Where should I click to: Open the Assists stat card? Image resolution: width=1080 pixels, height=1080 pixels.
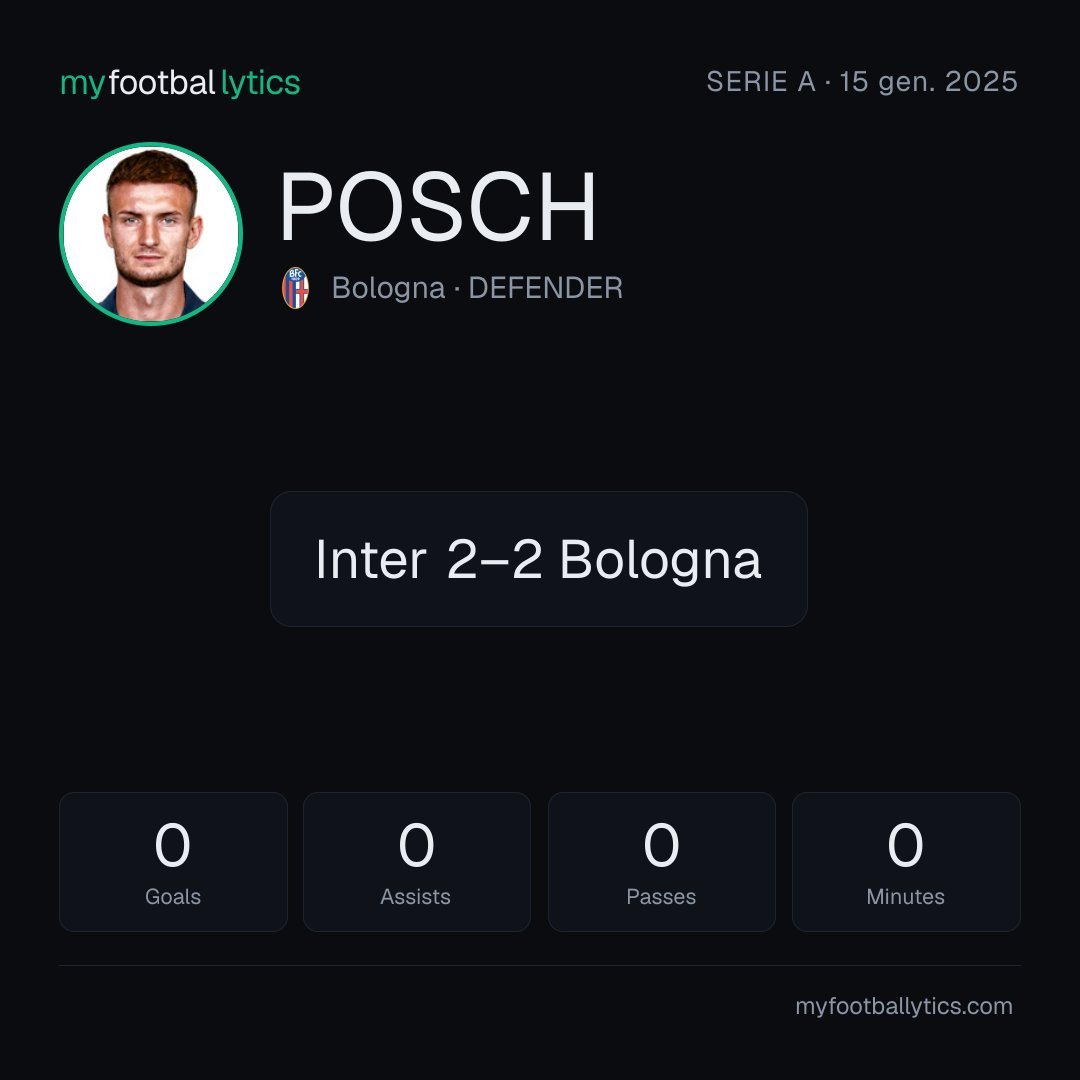pos(417,862)
